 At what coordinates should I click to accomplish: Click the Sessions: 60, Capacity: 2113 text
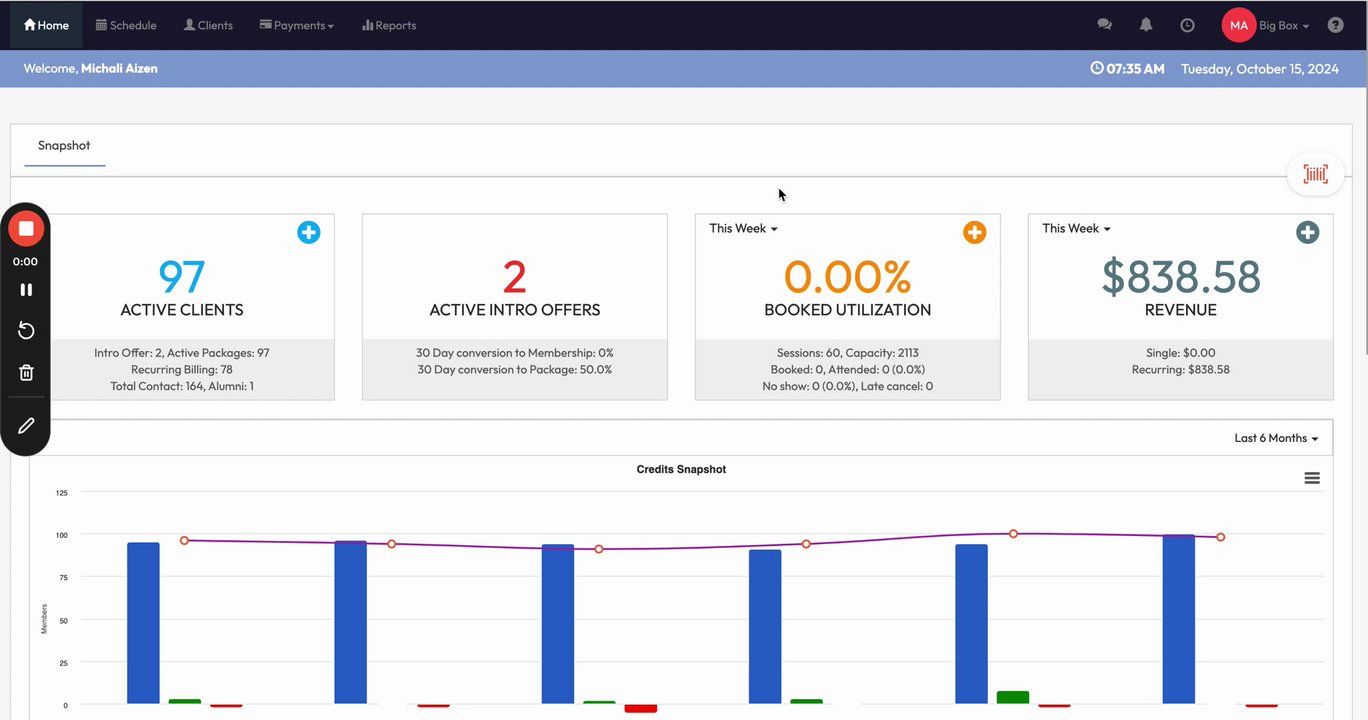848,353
